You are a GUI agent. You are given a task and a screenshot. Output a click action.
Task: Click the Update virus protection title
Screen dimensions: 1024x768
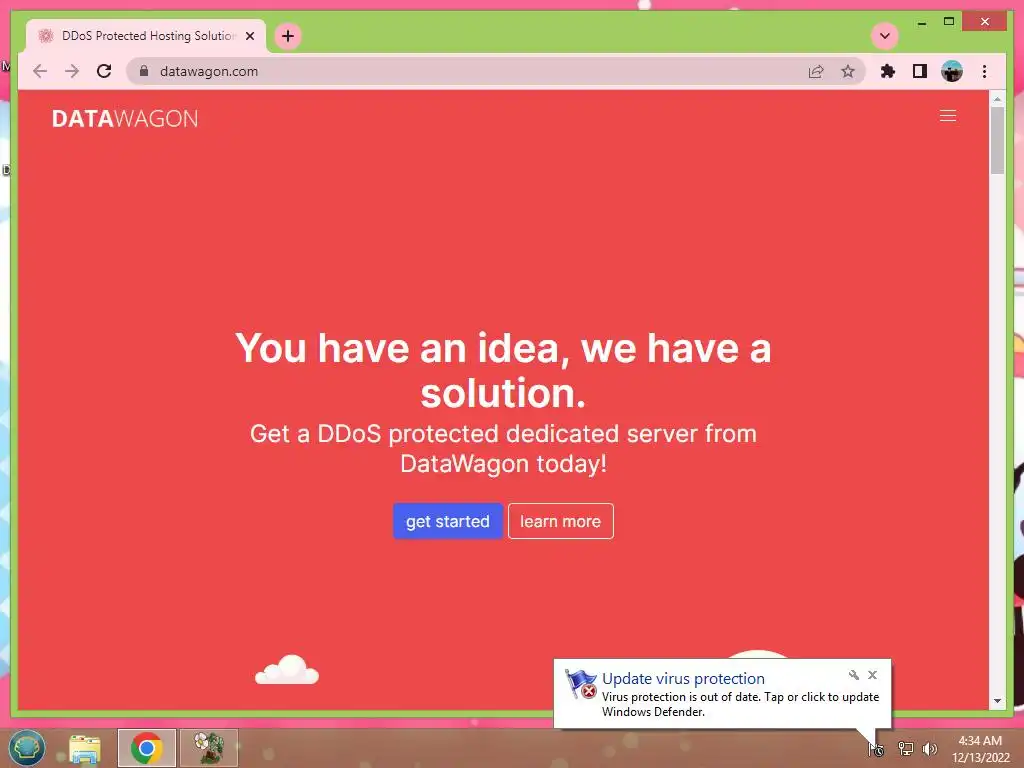[683, 679]
